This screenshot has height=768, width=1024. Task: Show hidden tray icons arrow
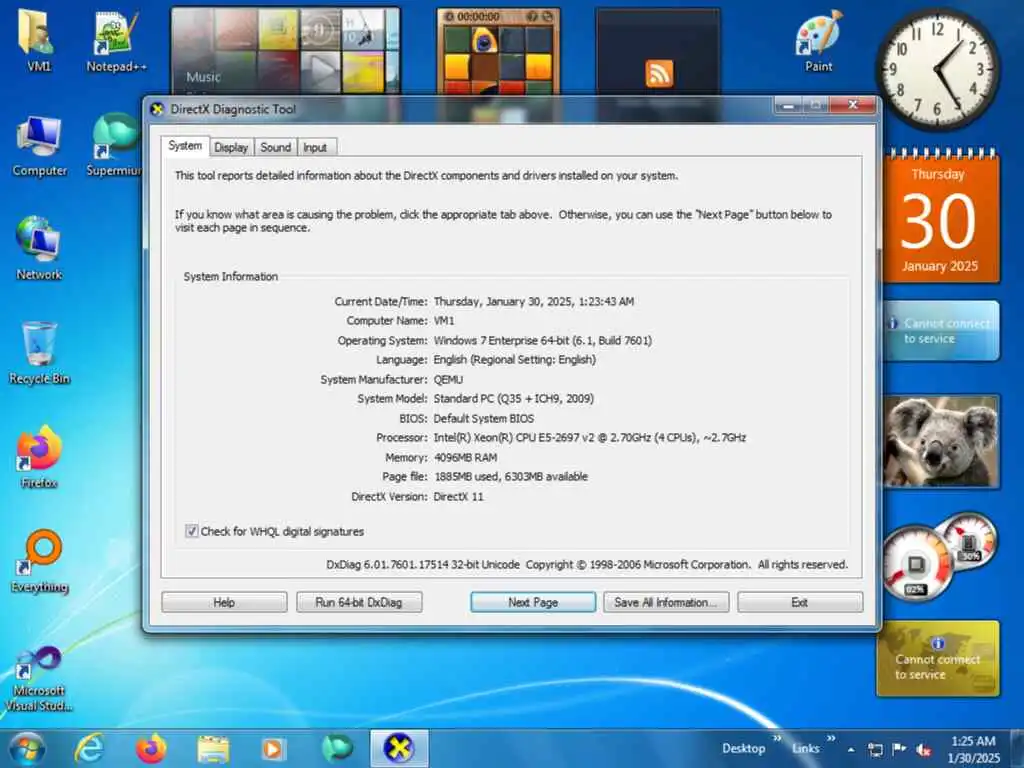click(851, 750)
